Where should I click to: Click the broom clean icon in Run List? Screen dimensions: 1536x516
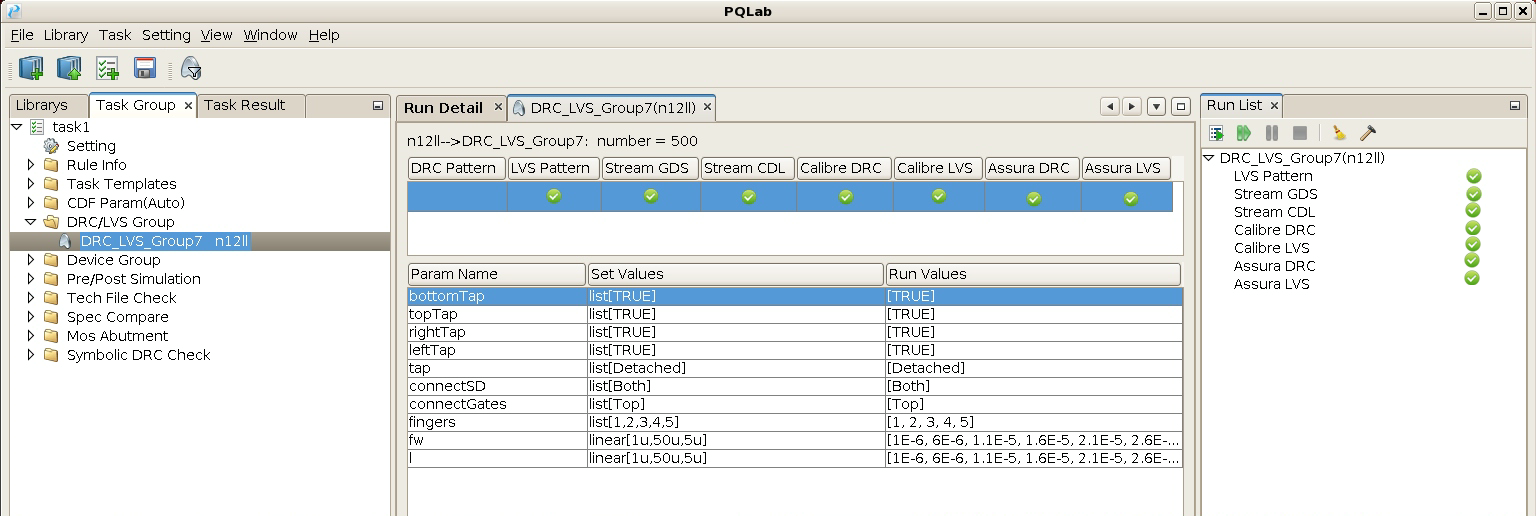[x=1339, y=133]
